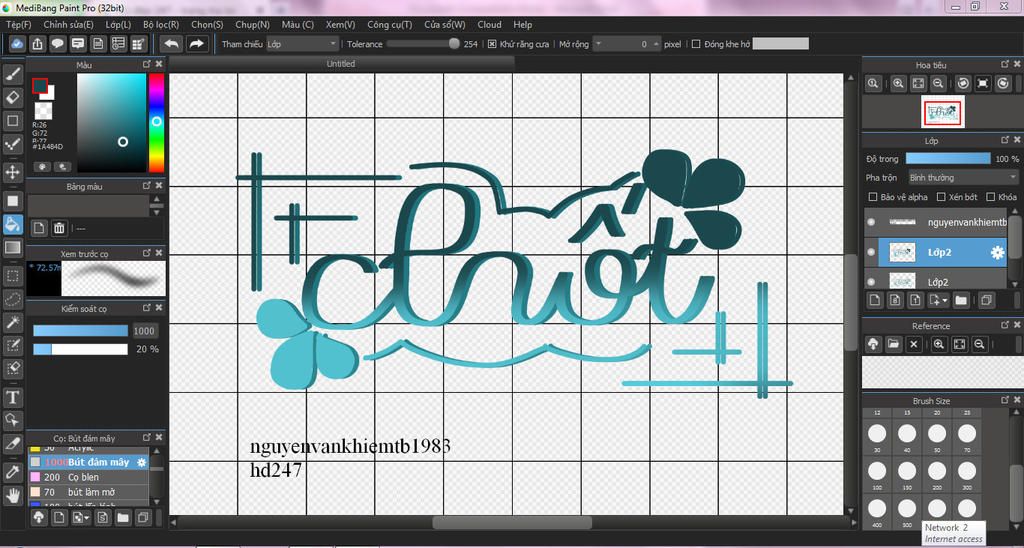Open the Tham chiếu Lớp dropdown
The width and height of the screenshot is (1024, 548).
[x=302, y=44]
